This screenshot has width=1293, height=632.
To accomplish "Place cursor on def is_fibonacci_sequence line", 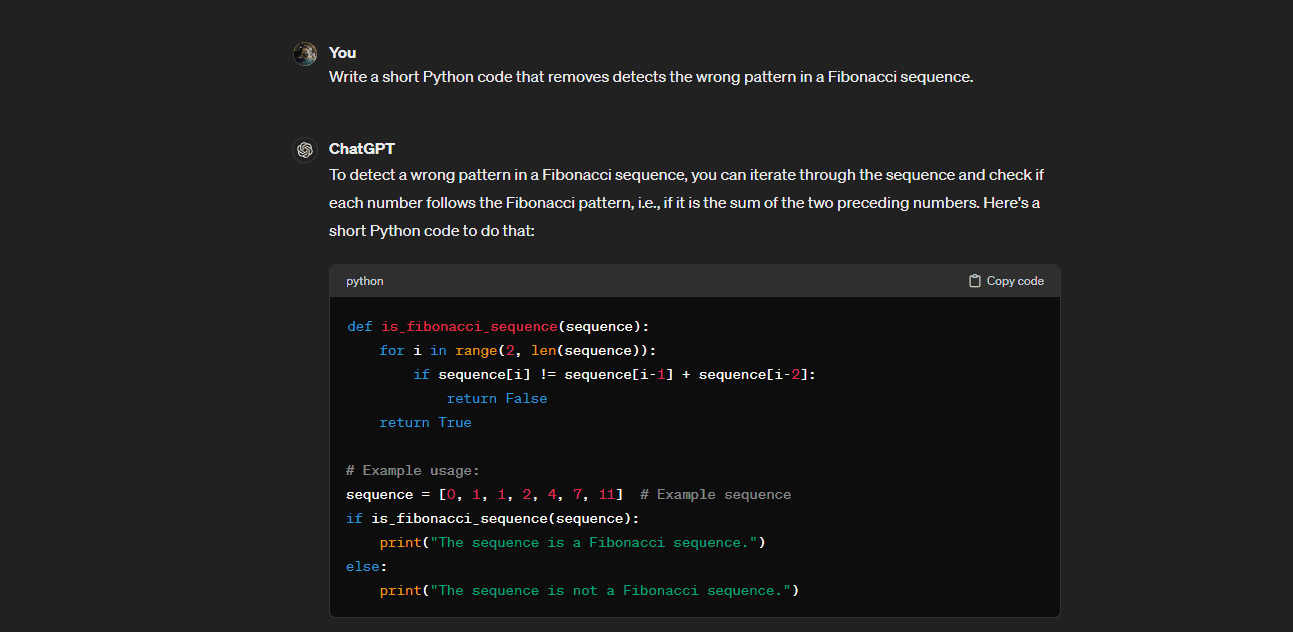I will 499,326.
